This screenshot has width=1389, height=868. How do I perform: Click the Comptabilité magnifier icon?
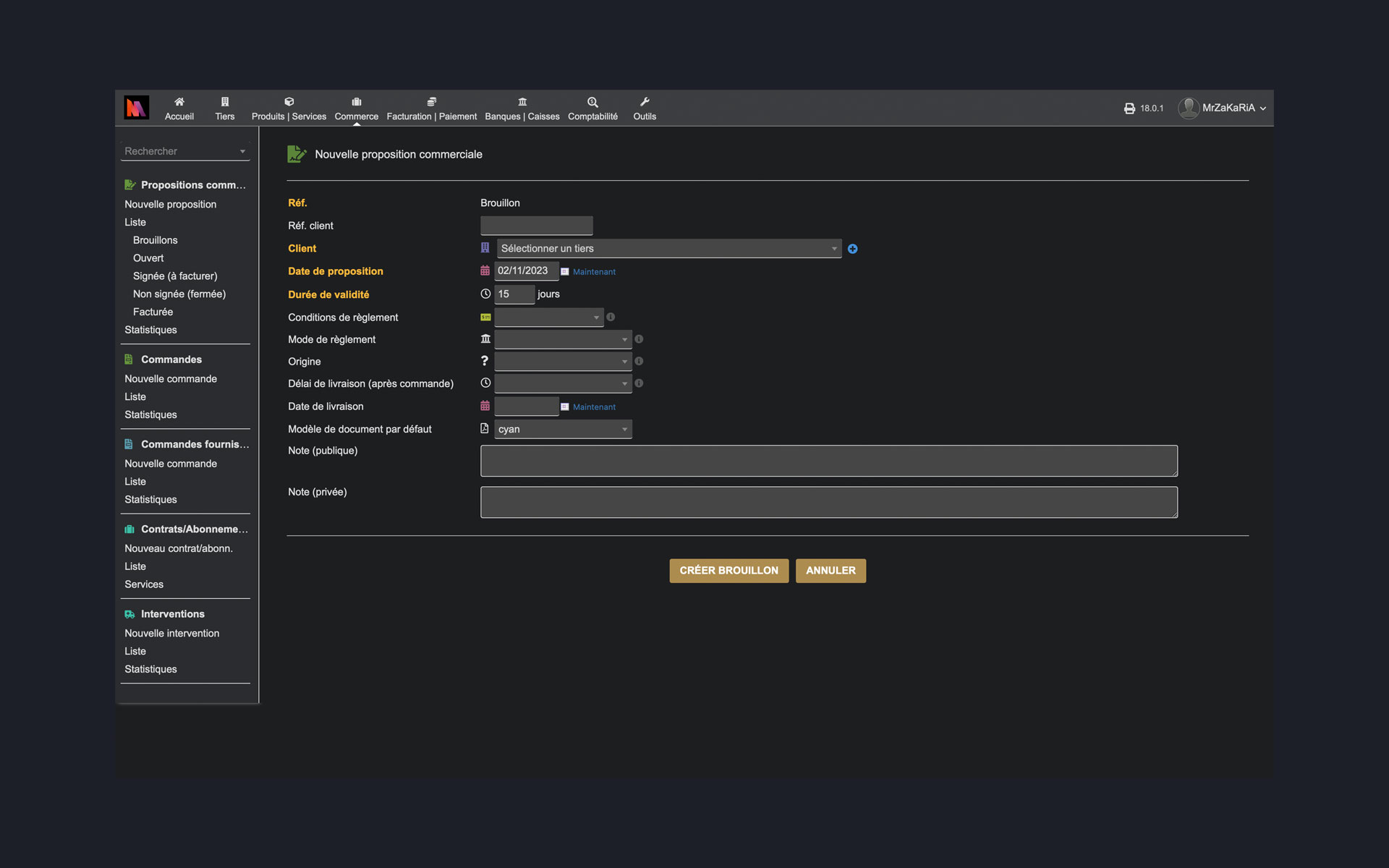592,102
